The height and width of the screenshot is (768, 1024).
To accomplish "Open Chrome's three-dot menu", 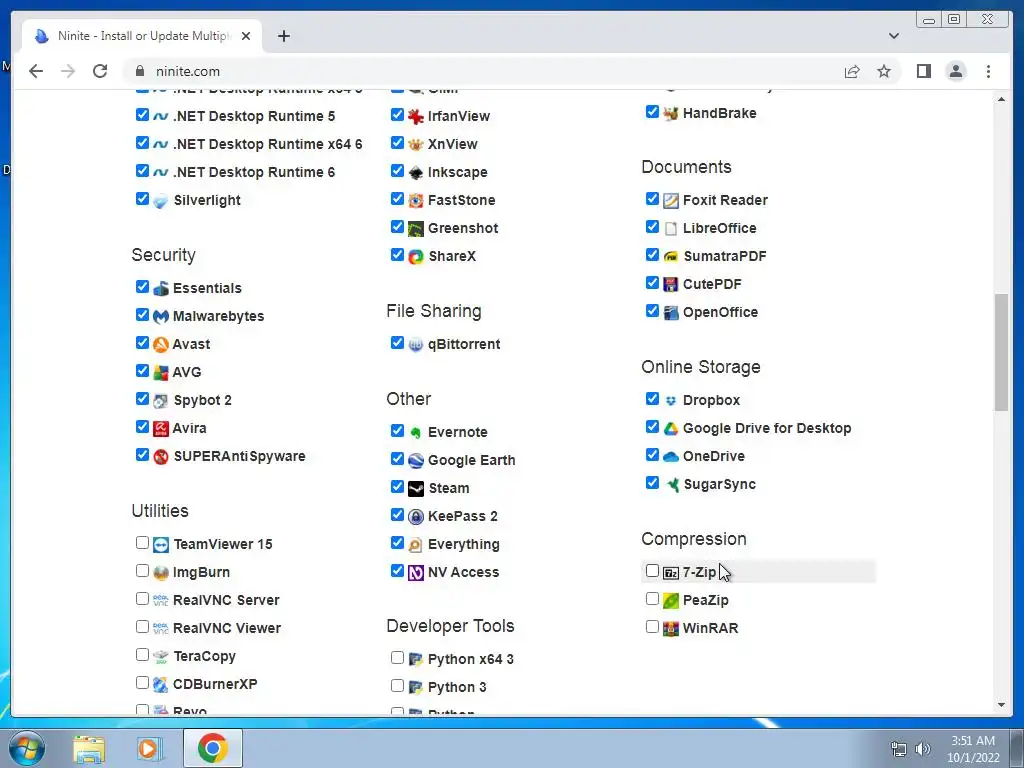I will tap(988, 71).
